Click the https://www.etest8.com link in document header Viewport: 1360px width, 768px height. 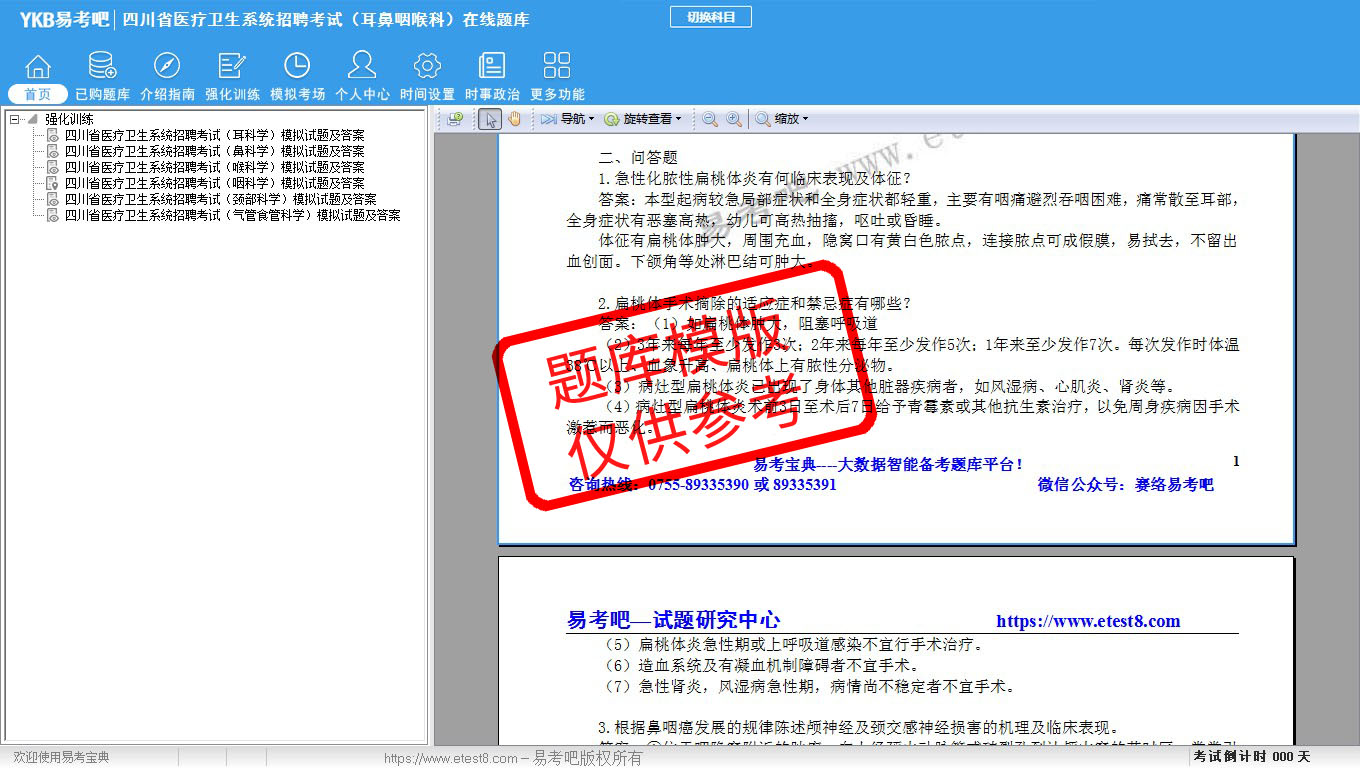coord(1088,621)
